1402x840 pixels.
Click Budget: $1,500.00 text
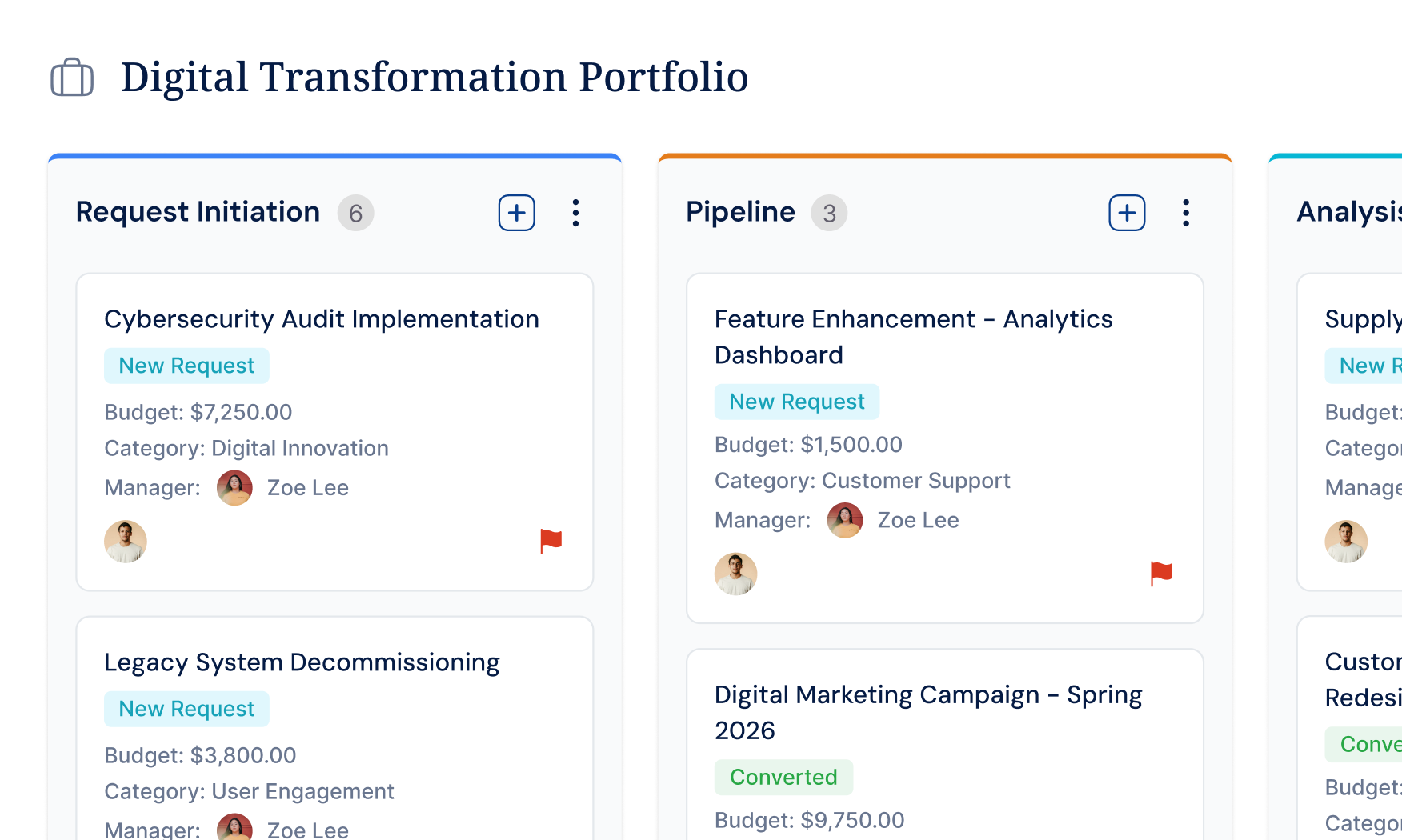point(808,445)
